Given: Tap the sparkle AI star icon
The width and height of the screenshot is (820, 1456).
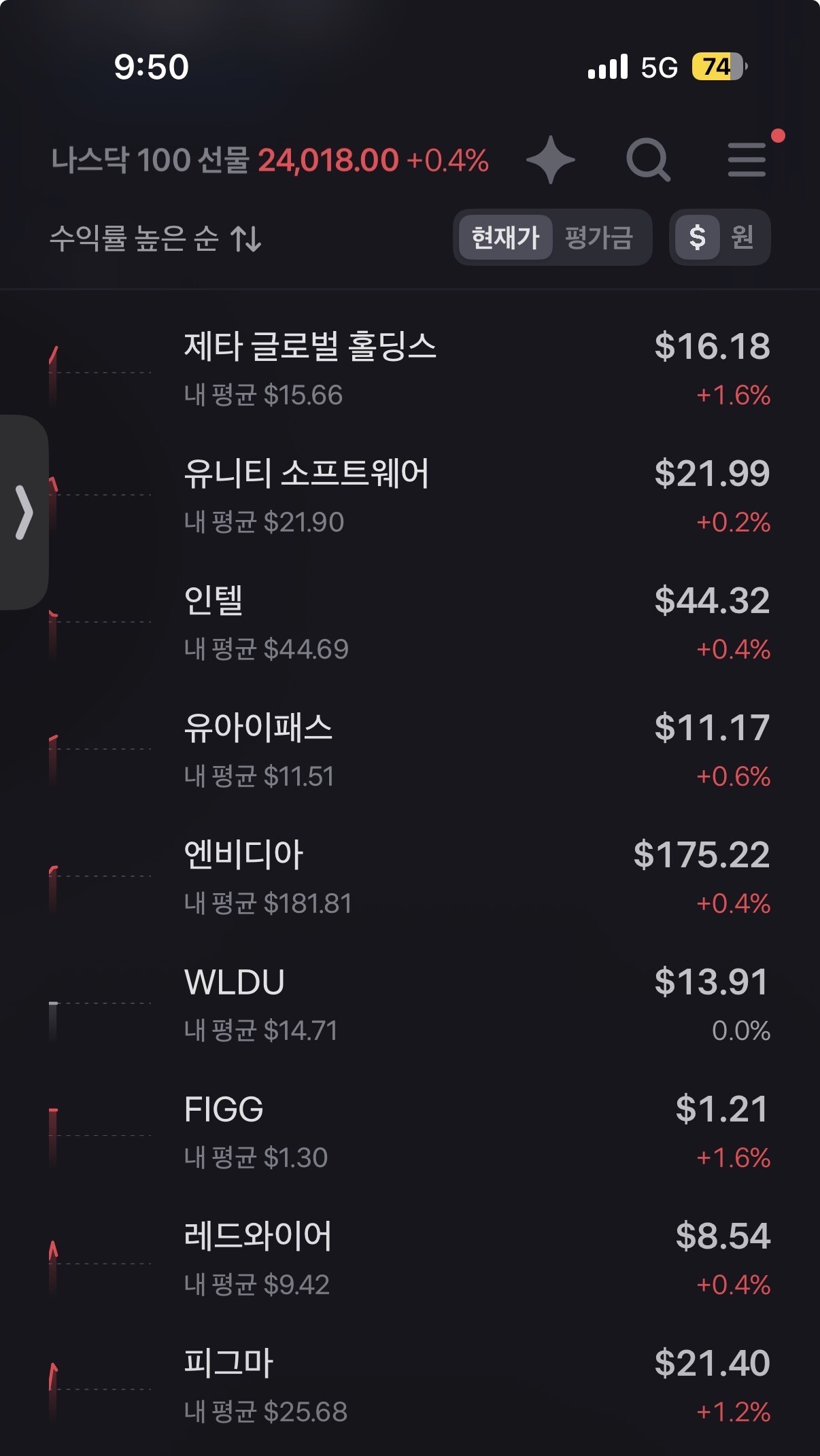Looking at the screenshot, I should 550,160.
